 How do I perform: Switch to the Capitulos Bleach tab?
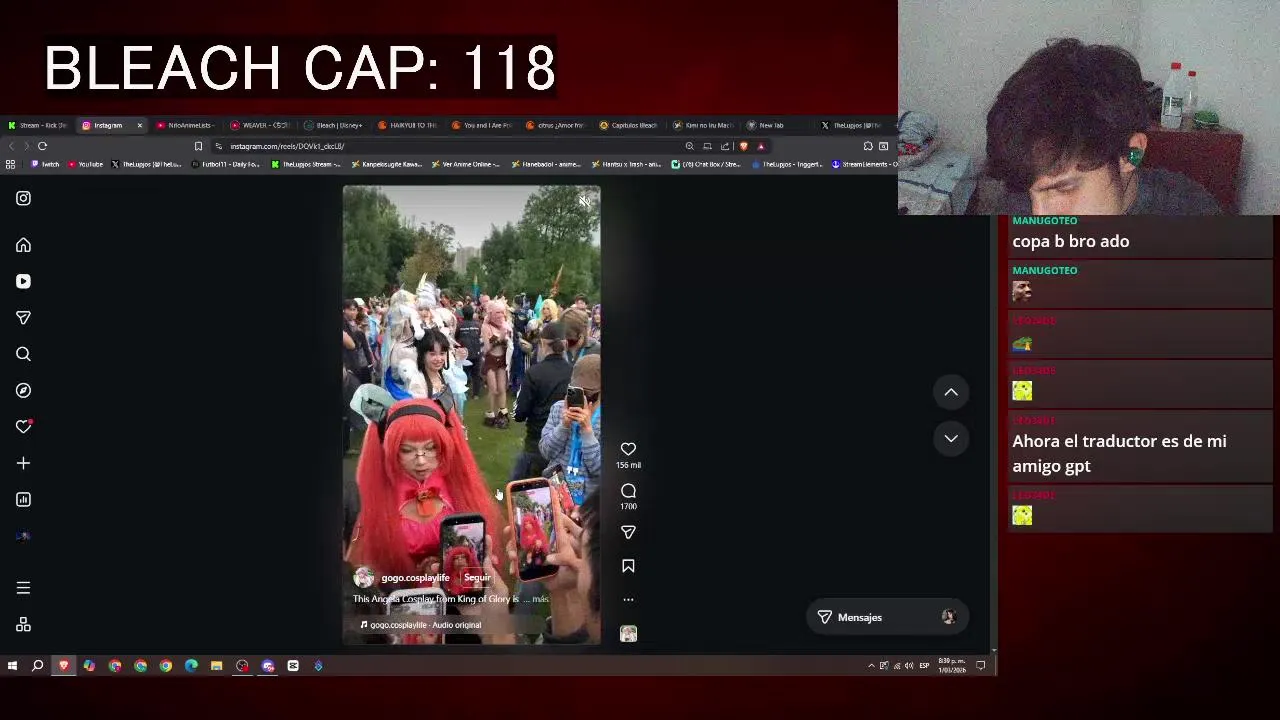click(628, 125)
